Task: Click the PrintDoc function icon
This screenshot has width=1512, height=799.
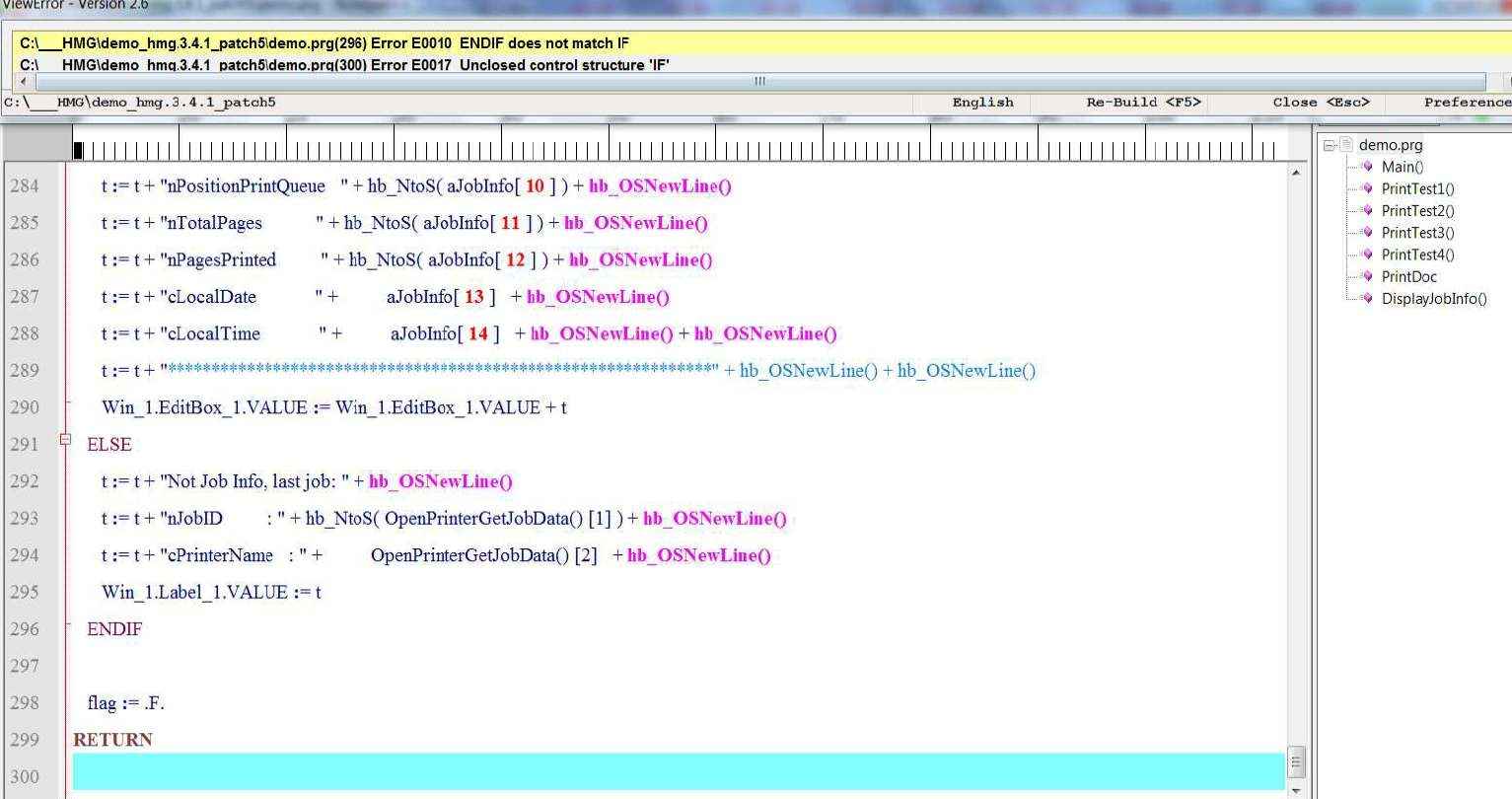Action: (x=1367, y=276)
